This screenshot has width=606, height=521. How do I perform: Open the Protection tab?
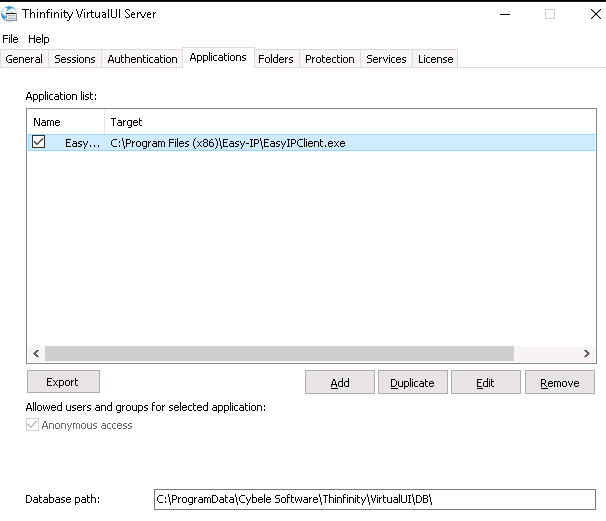330,59
